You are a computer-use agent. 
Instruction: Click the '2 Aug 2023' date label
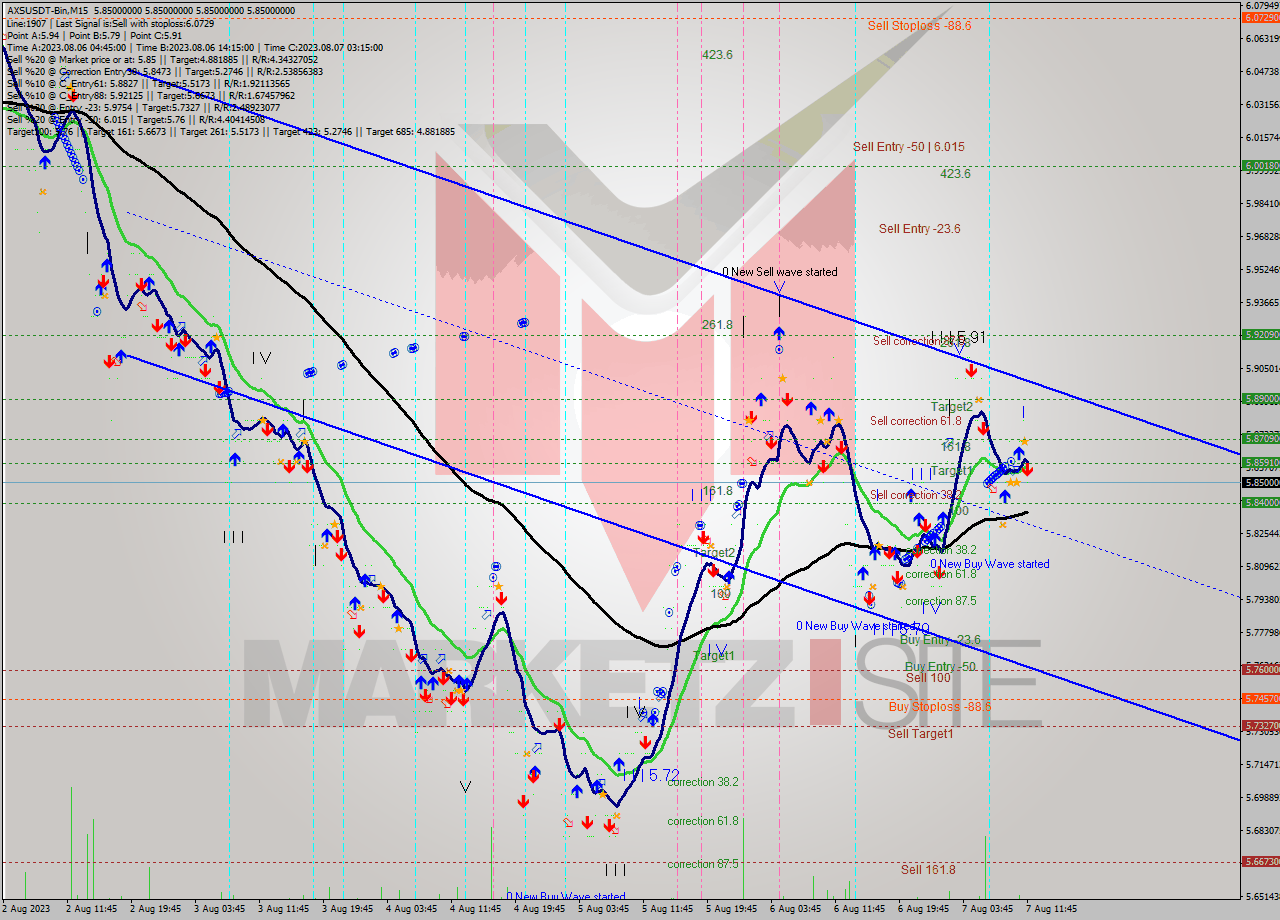27,909
